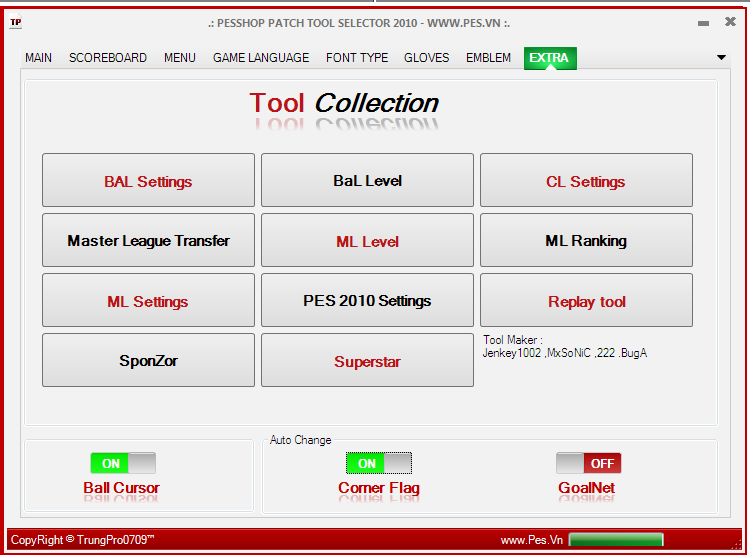
Task: Click the green progress bar in footer
Action: (x=627, y=540)
